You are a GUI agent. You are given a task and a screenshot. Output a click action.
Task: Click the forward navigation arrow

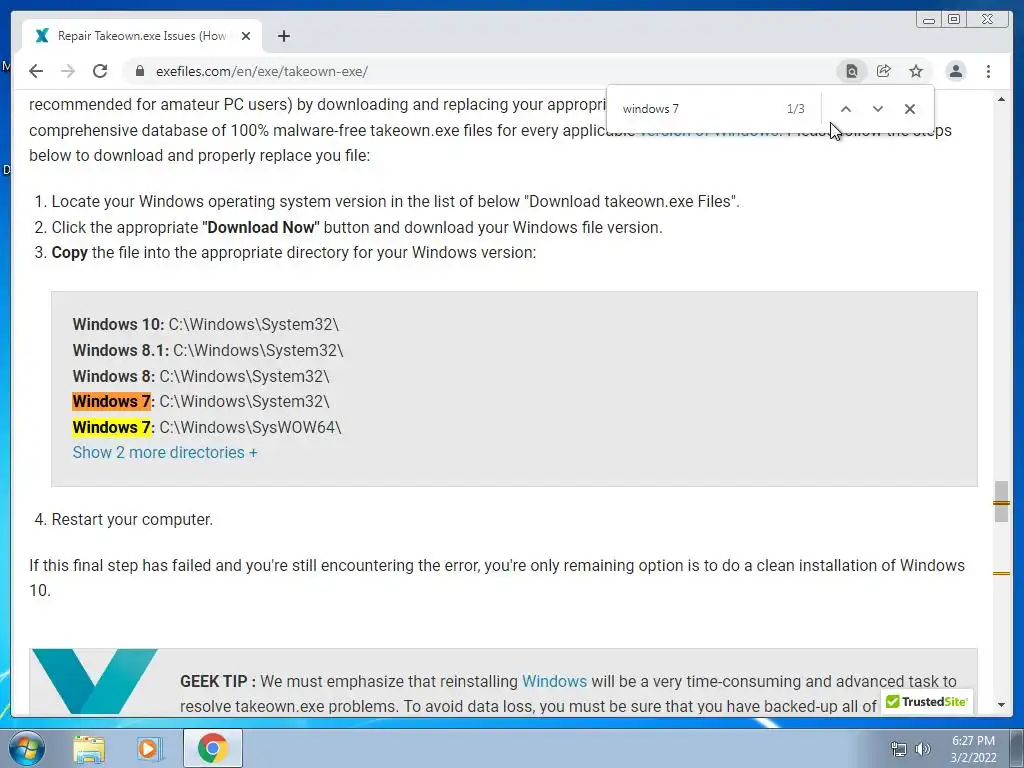[x=68, y=71]
